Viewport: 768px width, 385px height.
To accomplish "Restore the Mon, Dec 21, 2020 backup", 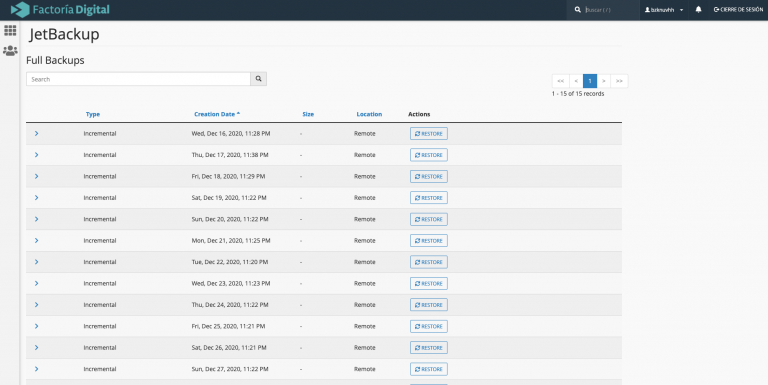I will (429, 241).
